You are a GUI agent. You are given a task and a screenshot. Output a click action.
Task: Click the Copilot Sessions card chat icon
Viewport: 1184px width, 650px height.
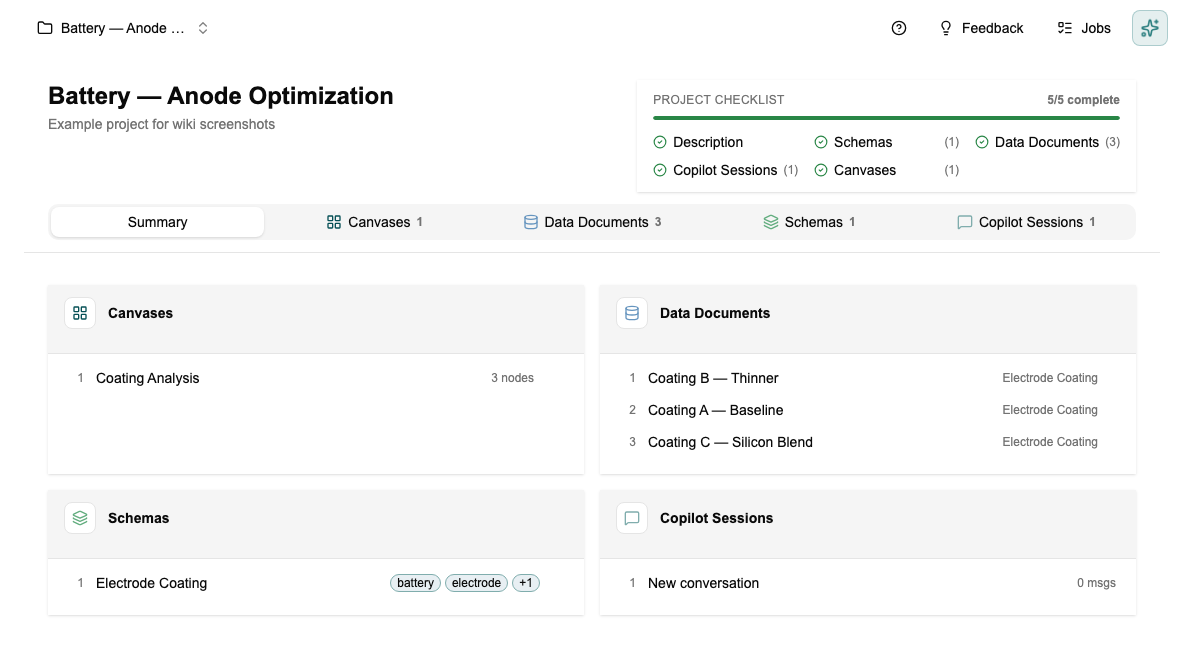click(632, 518)
